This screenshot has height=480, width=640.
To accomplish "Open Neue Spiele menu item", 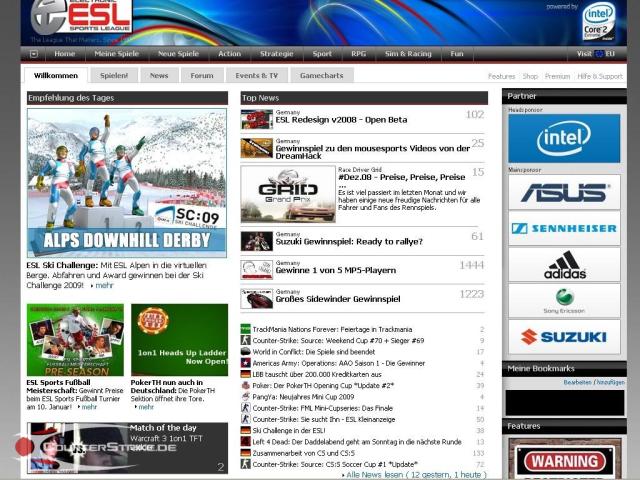I will (x=178, y=54).
